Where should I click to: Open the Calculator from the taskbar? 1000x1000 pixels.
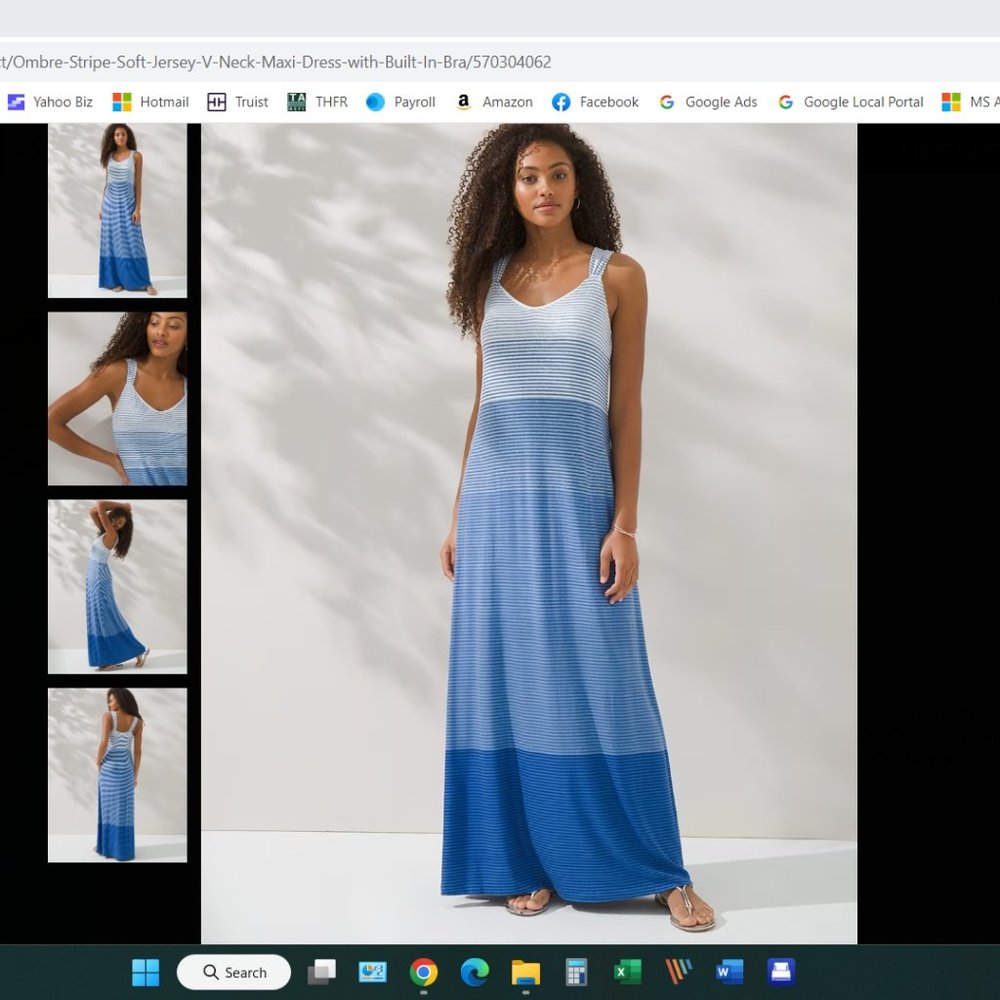577,973
